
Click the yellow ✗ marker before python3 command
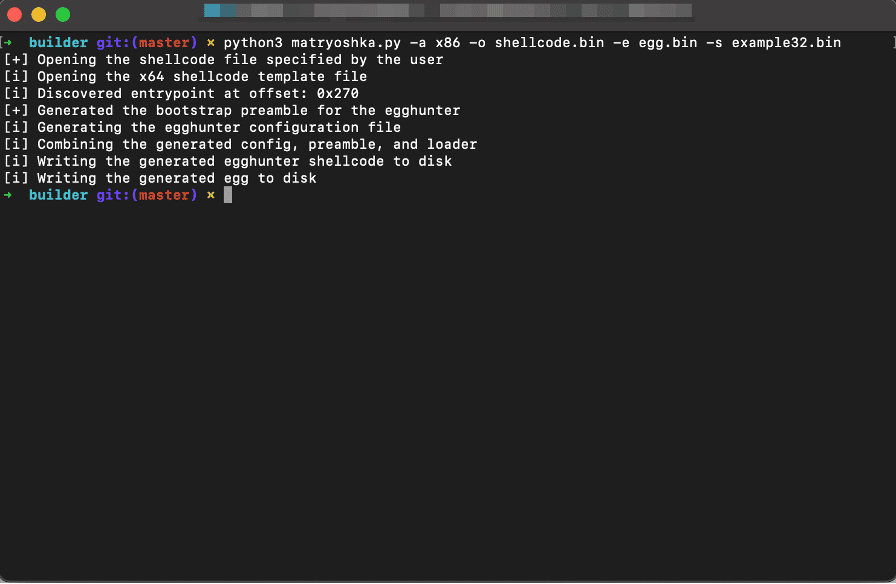[211, 43]
